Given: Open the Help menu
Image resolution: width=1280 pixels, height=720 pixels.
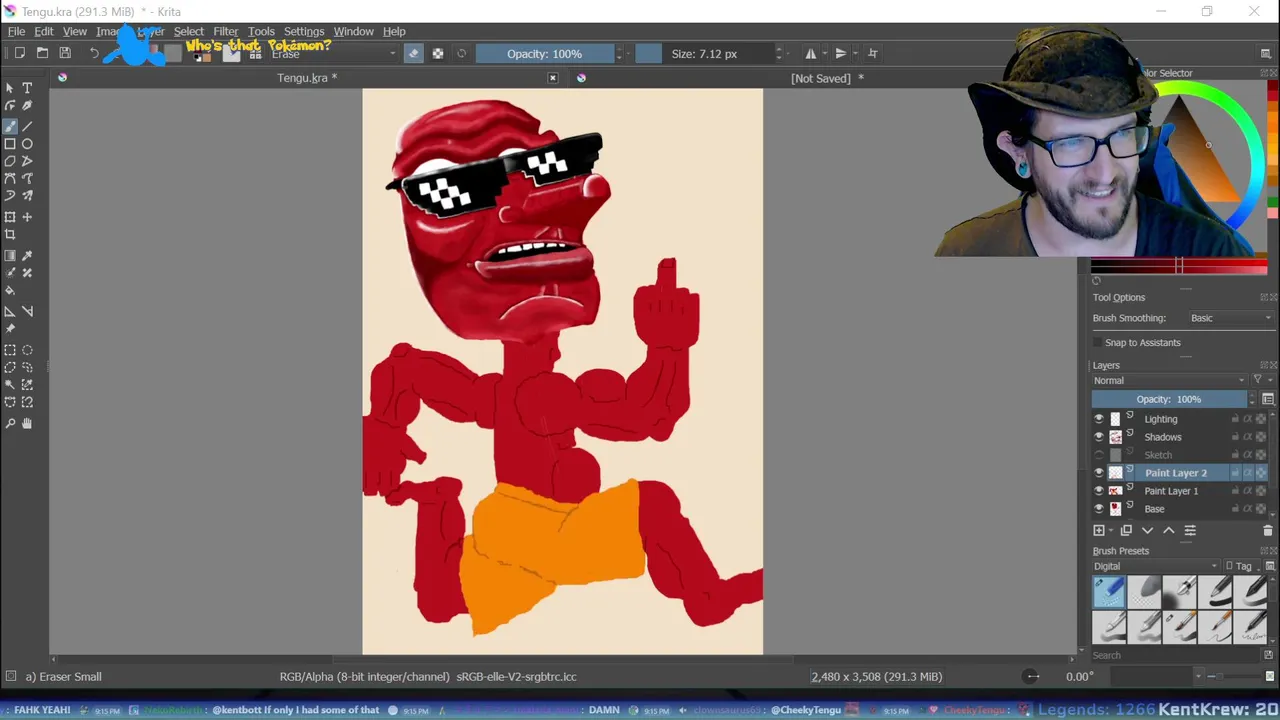Looking at the screenshot, I should (x=395, y=31).
